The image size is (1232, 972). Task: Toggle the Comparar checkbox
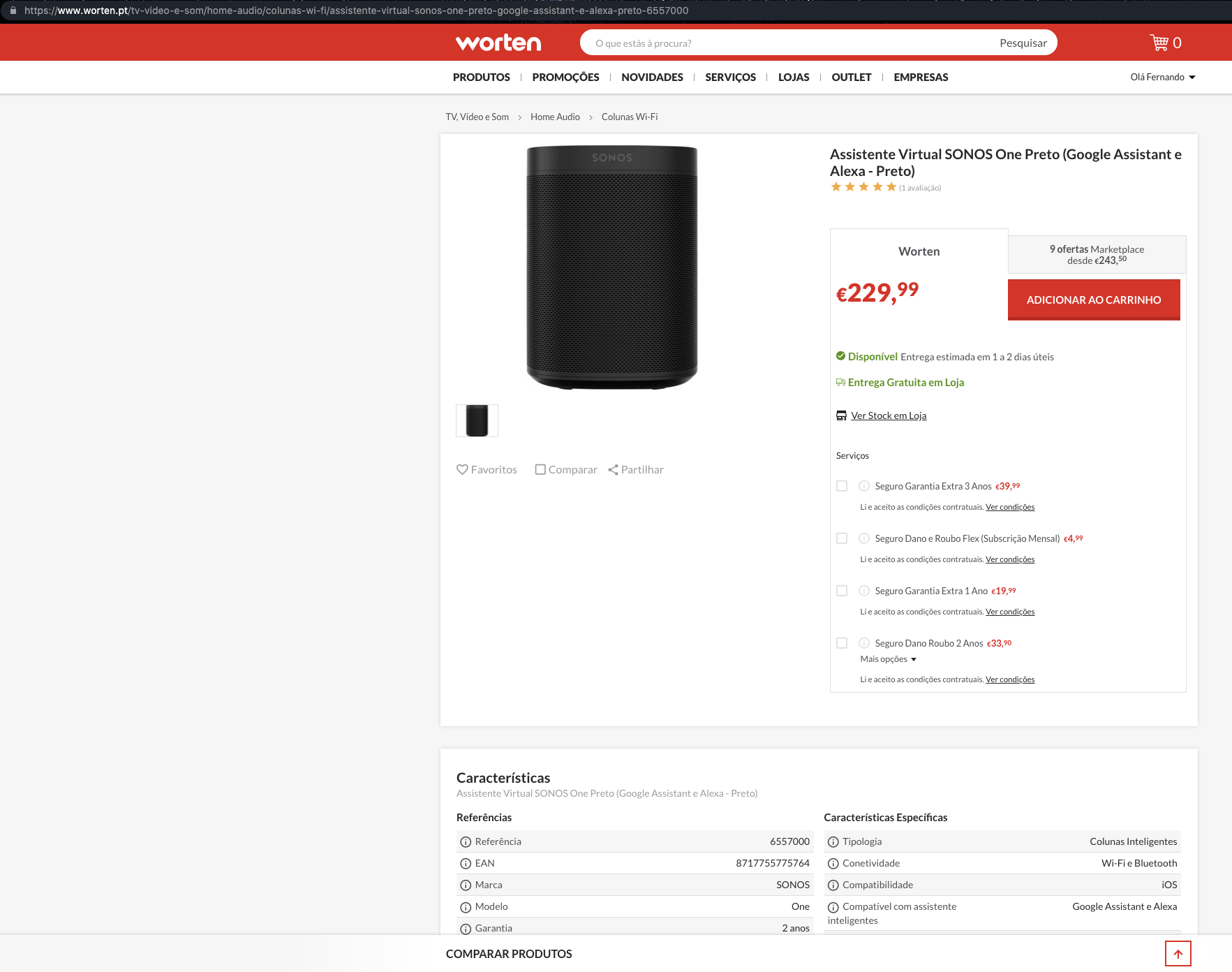click(x=540, y=470)
